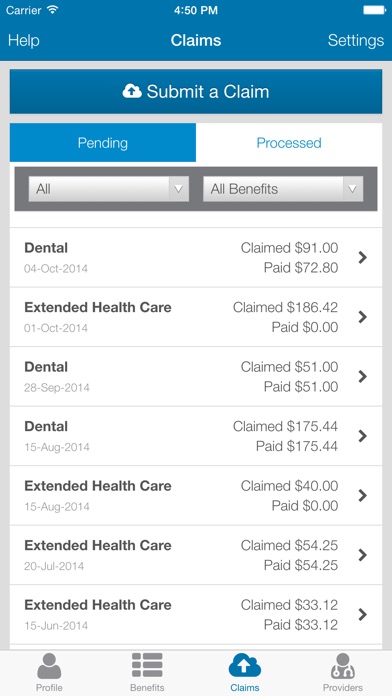Tap the Claims cloud upload icon
The height and width of the screenshot is (696, 392).
[245, 665]
